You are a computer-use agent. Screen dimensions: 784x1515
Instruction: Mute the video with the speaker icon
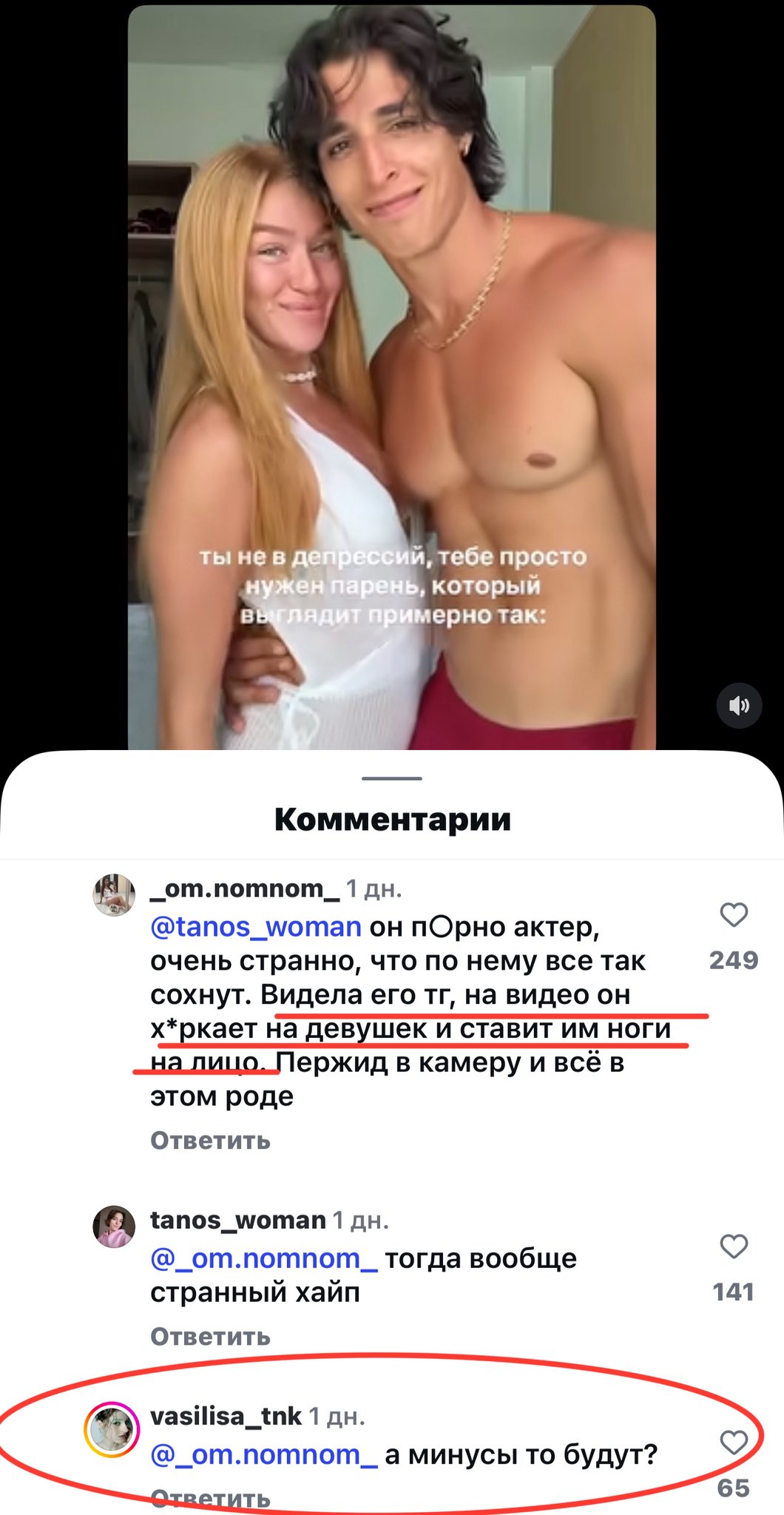[x=739, y=706]
